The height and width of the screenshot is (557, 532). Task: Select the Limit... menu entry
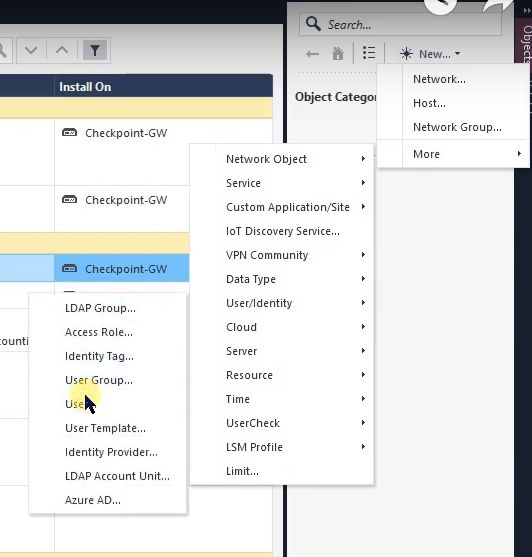pos(242,471)
